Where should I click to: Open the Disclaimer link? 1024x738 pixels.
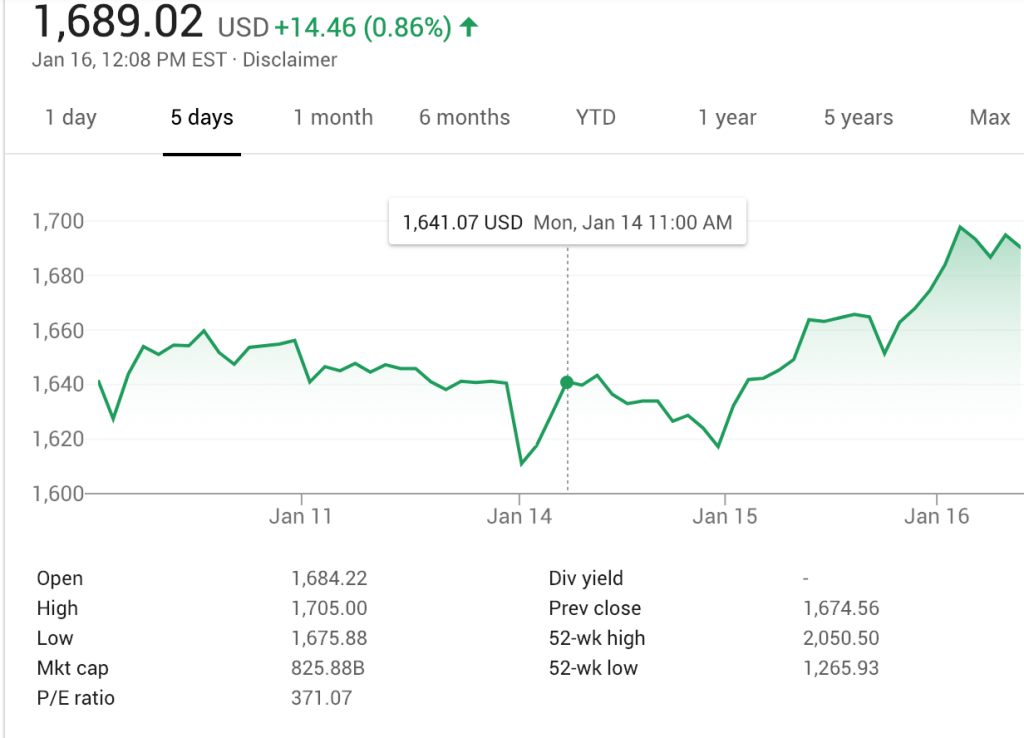point(291,60)
